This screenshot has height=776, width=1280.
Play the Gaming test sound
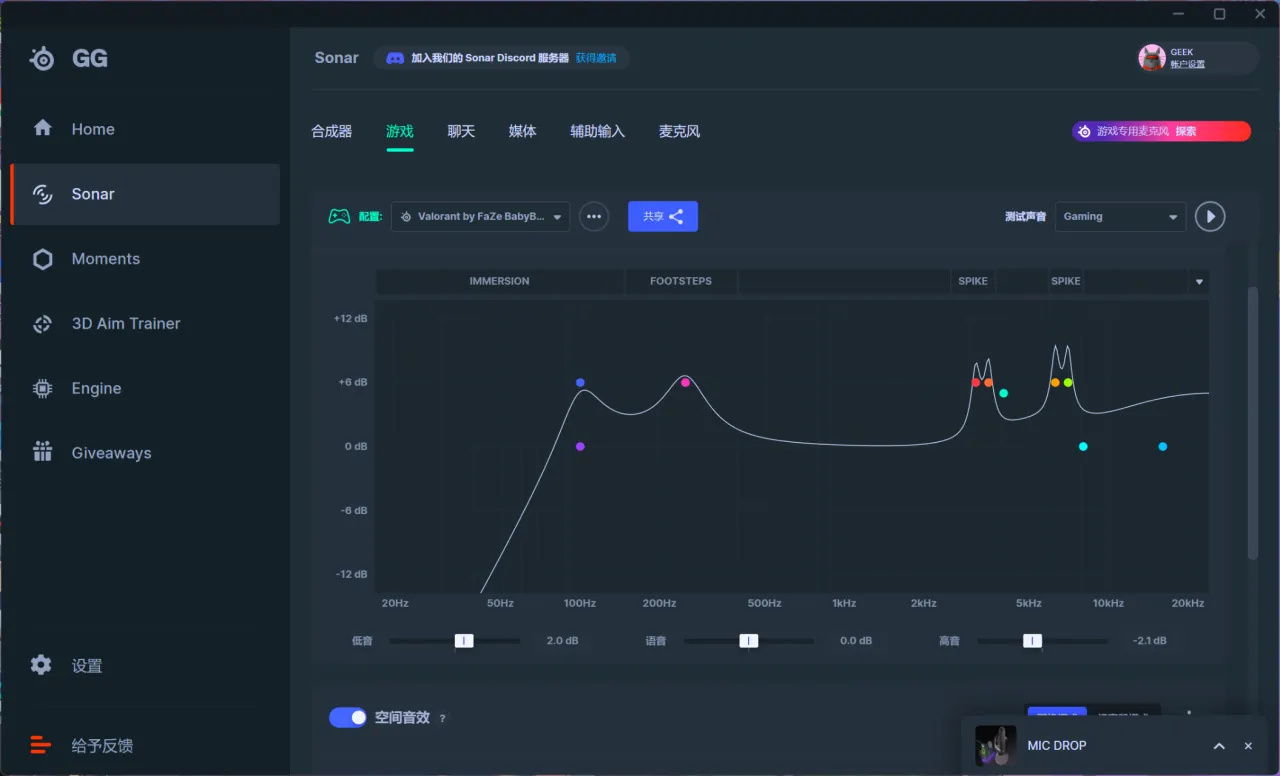[x=1210, y=217]
